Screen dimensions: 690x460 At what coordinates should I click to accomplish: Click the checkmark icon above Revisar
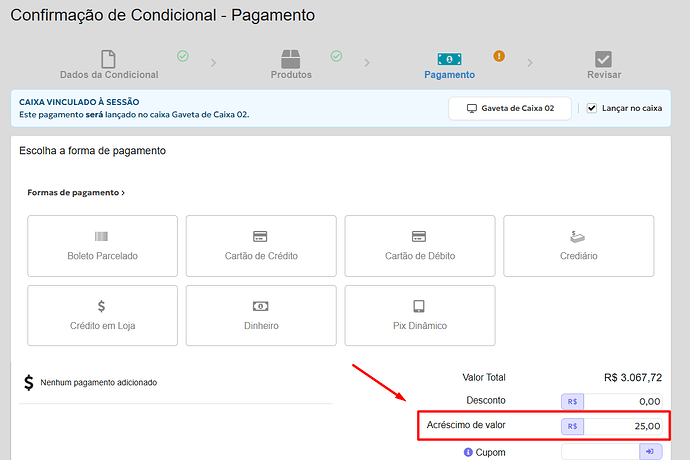[x=603, y=59]
